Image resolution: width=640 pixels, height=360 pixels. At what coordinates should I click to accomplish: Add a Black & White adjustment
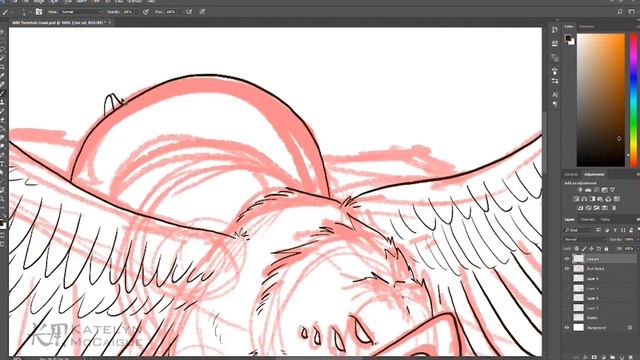tap(592, 199)
